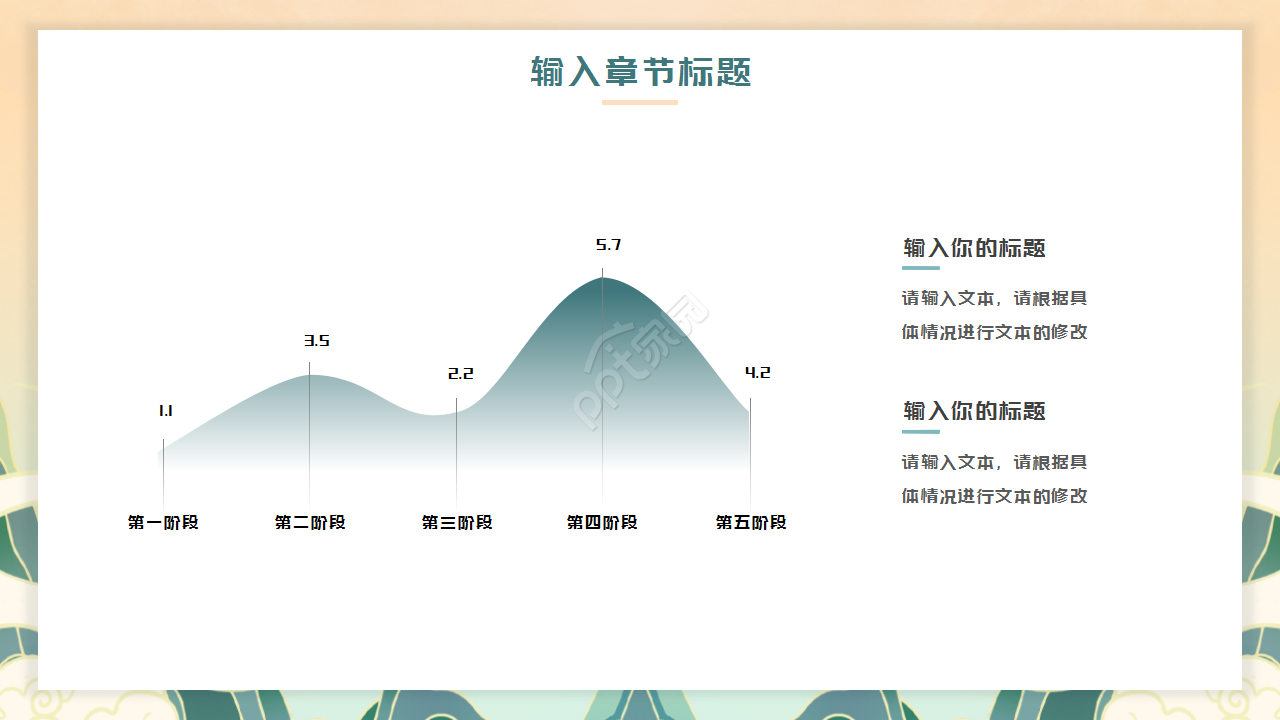Select the 第二阶段 axis label
This screenshot has height=720, width=1280.
point(310,522)
